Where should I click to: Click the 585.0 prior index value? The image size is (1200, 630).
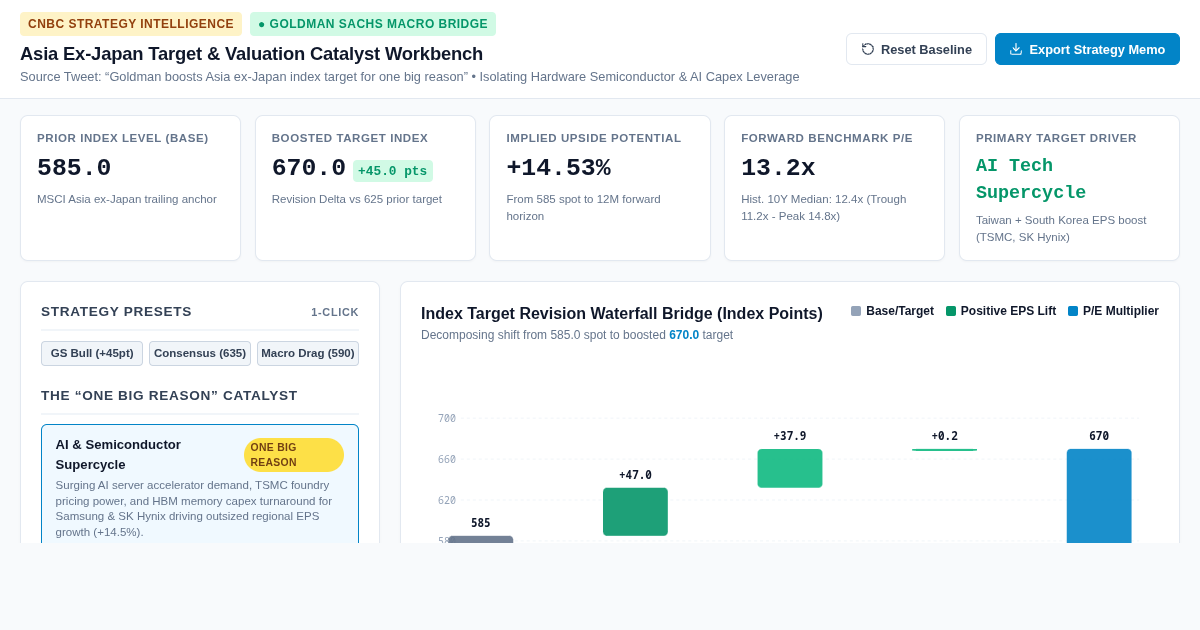tap(74, 168)
